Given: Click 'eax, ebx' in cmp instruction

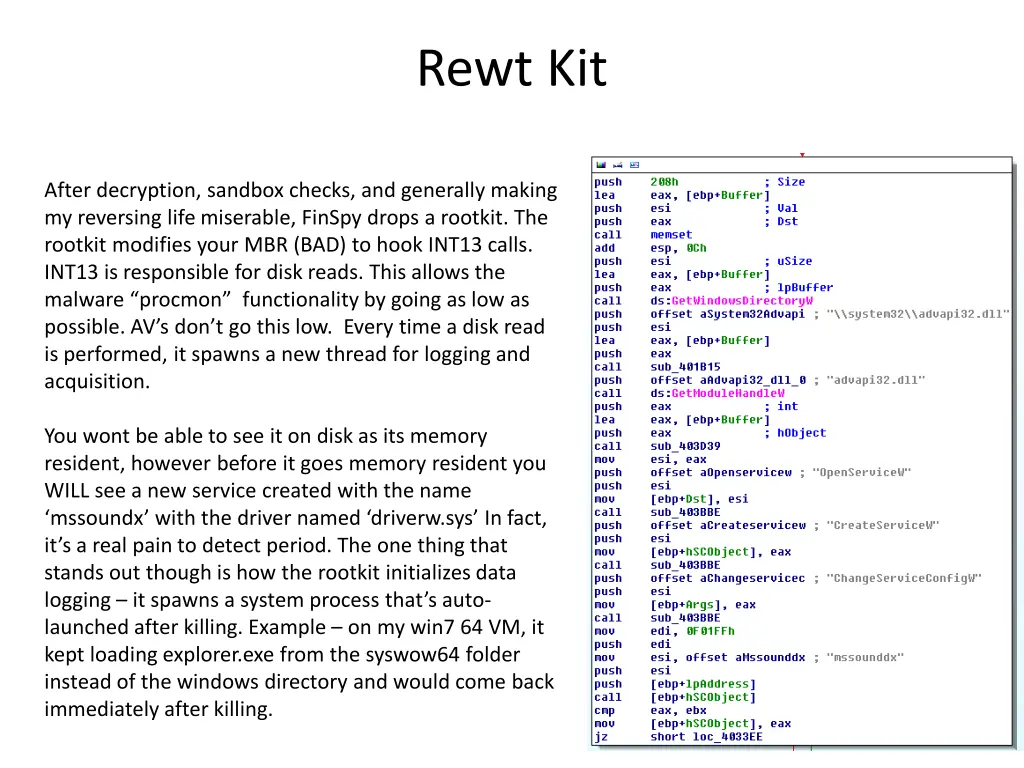Looking at the screenshot, I should point(678,711).
